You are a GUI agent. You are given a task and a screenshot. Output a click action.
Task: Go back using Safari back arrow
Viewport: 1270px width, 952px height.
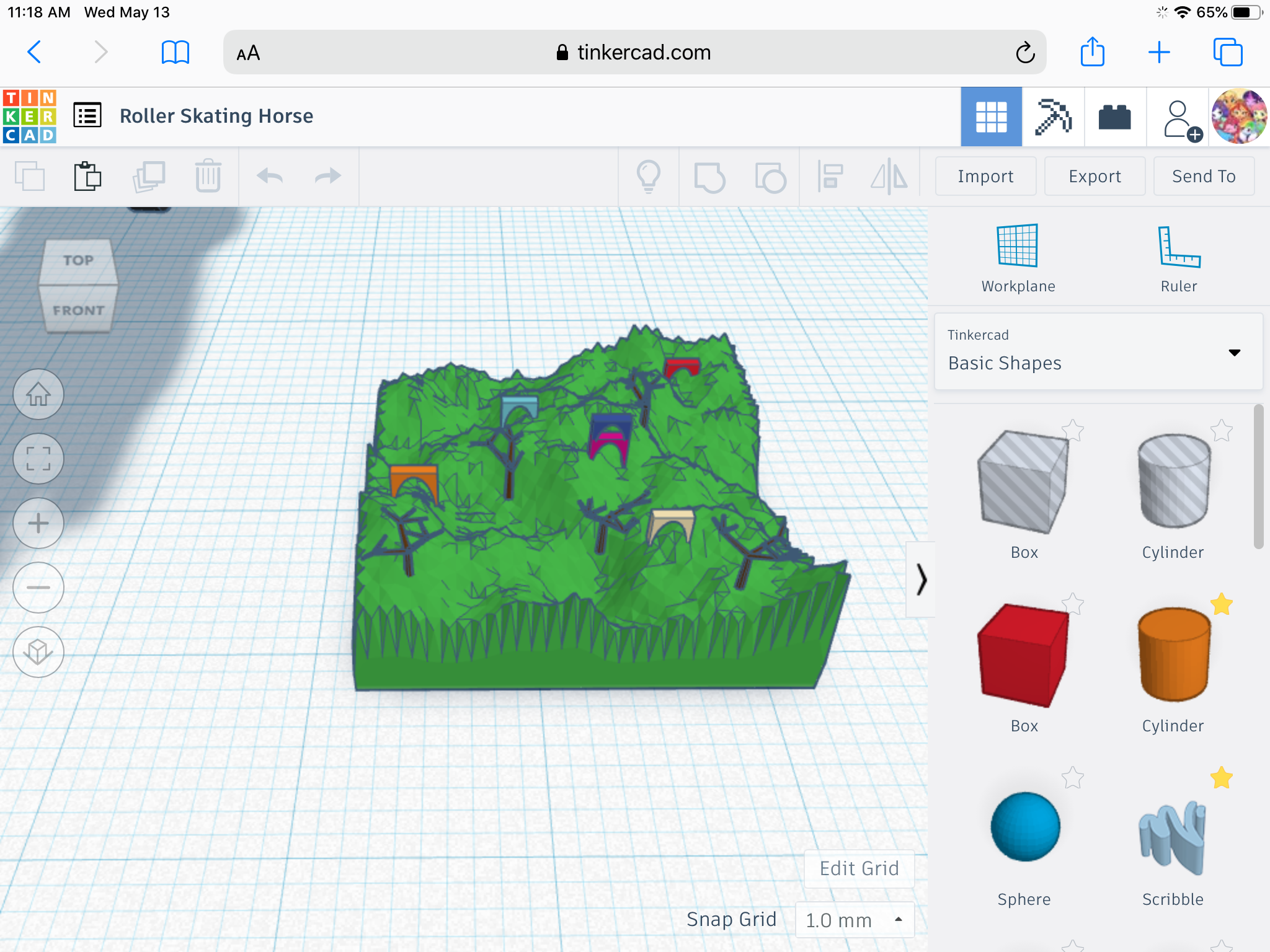pos(35,52)
